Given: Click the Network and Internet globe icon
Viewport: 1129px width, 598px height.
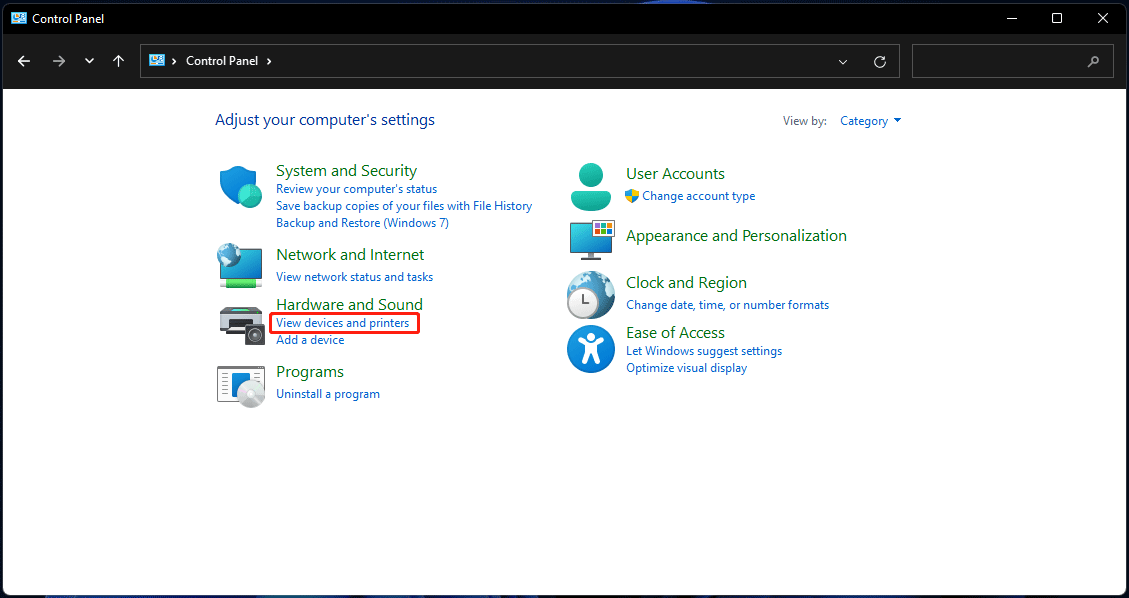Looking at the screenshot, I should pos(240,266).
